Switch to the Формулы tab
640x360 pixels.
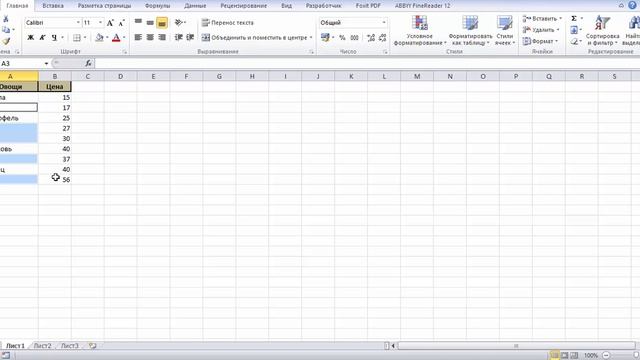[157, 6]
